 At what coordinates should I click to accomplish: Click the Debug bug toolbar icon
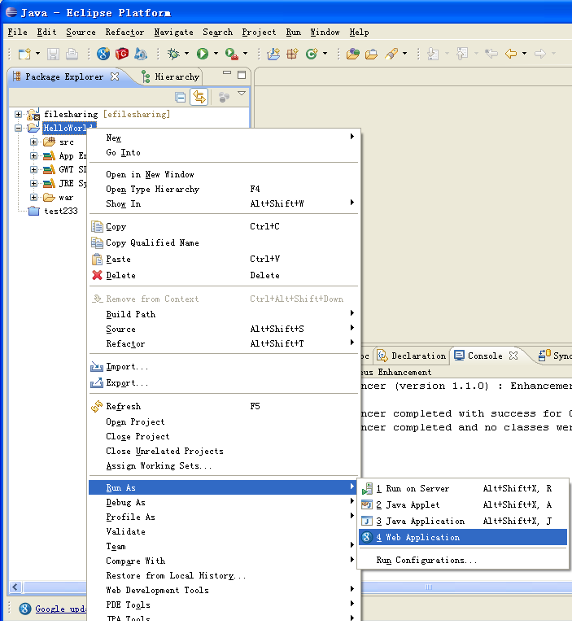(174, 53)
